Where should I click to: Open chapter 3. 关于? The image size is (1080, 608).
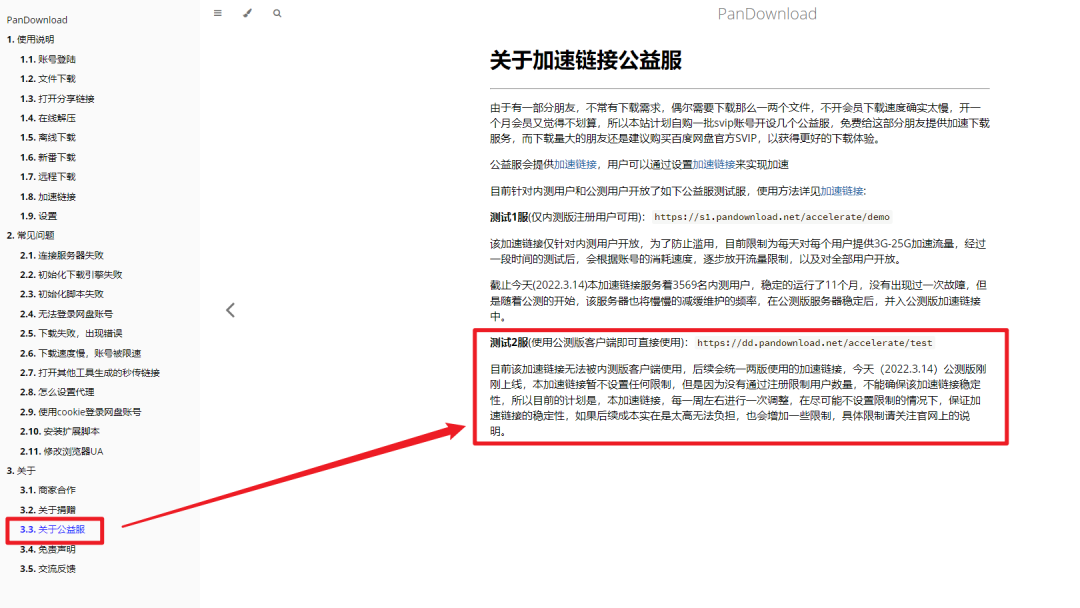pos(21,470)
